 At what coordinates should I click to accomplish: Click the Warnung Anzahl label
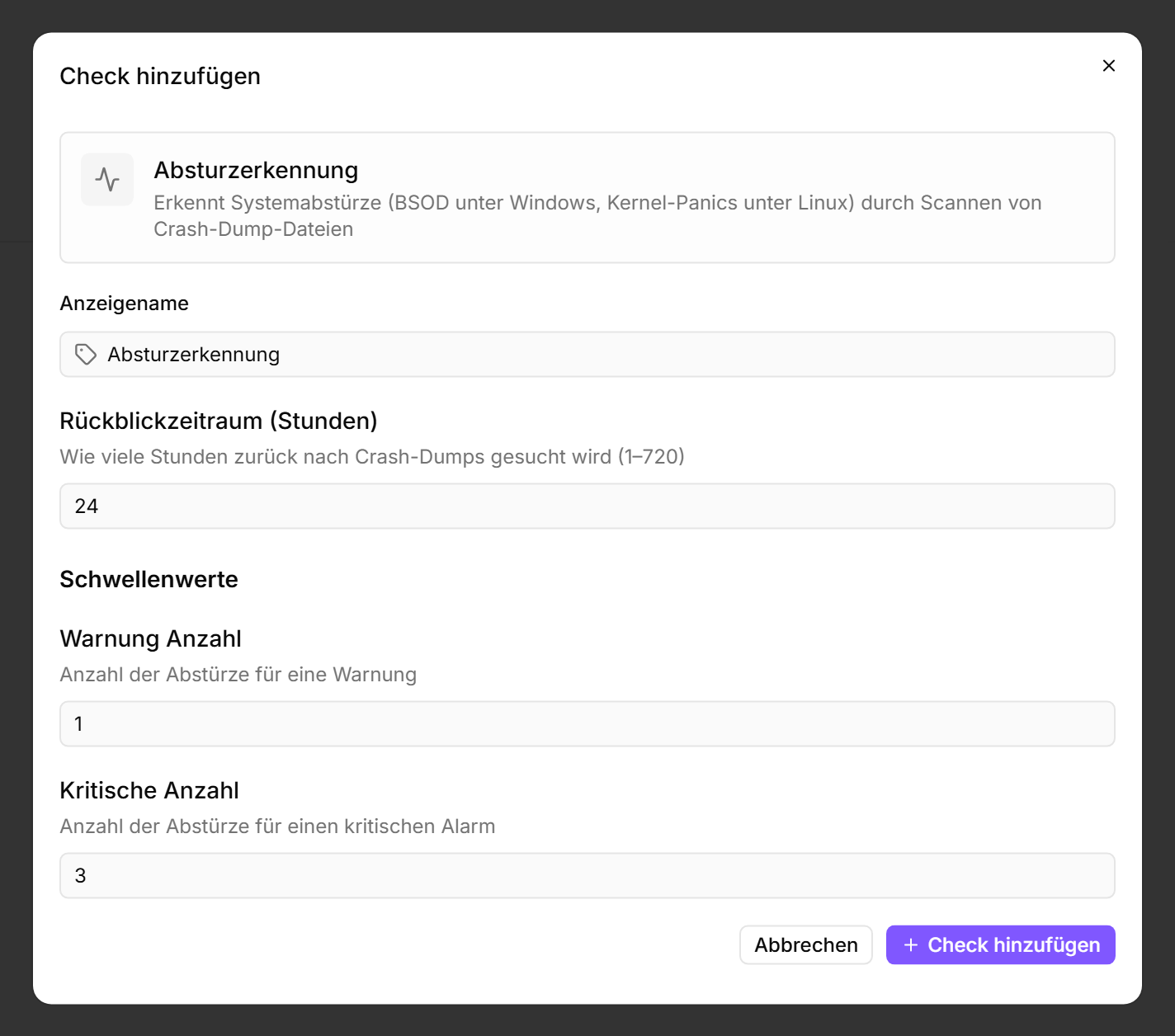click(151, 639)
